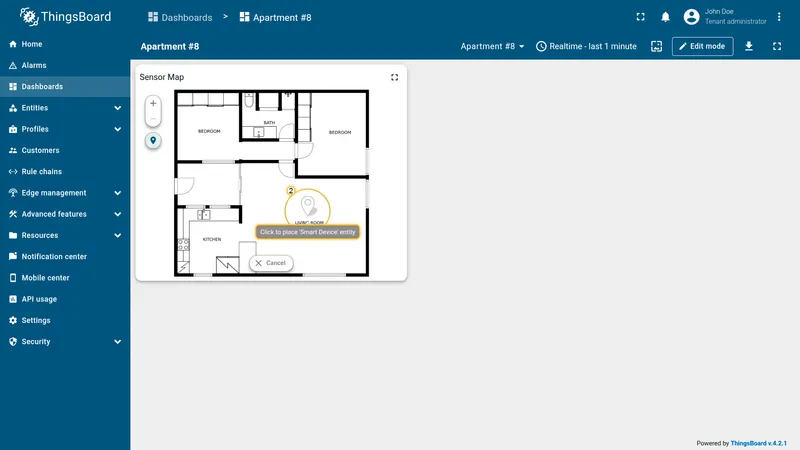Cancel placing the Smart Device entity
Viewport: 800px width, 450px height.
point(271,263)
